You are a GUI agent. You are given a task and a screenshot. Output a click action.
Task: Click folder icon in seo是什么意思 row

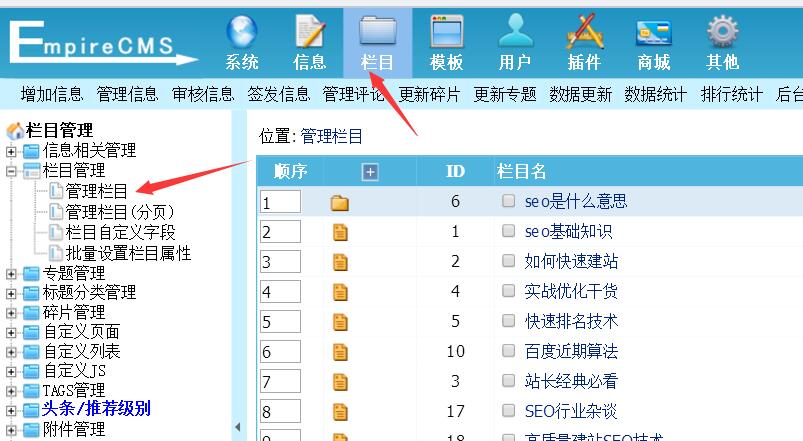coord(339,203)
